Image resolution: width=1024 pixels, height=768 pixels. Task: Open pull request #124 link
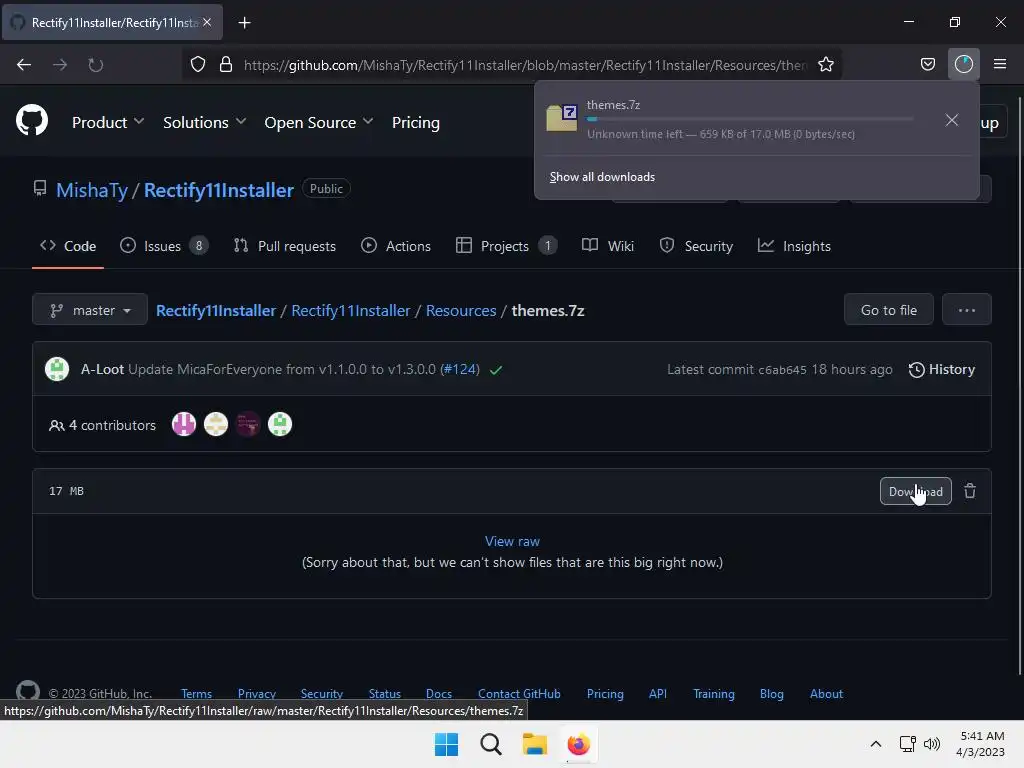pos(460,370)
